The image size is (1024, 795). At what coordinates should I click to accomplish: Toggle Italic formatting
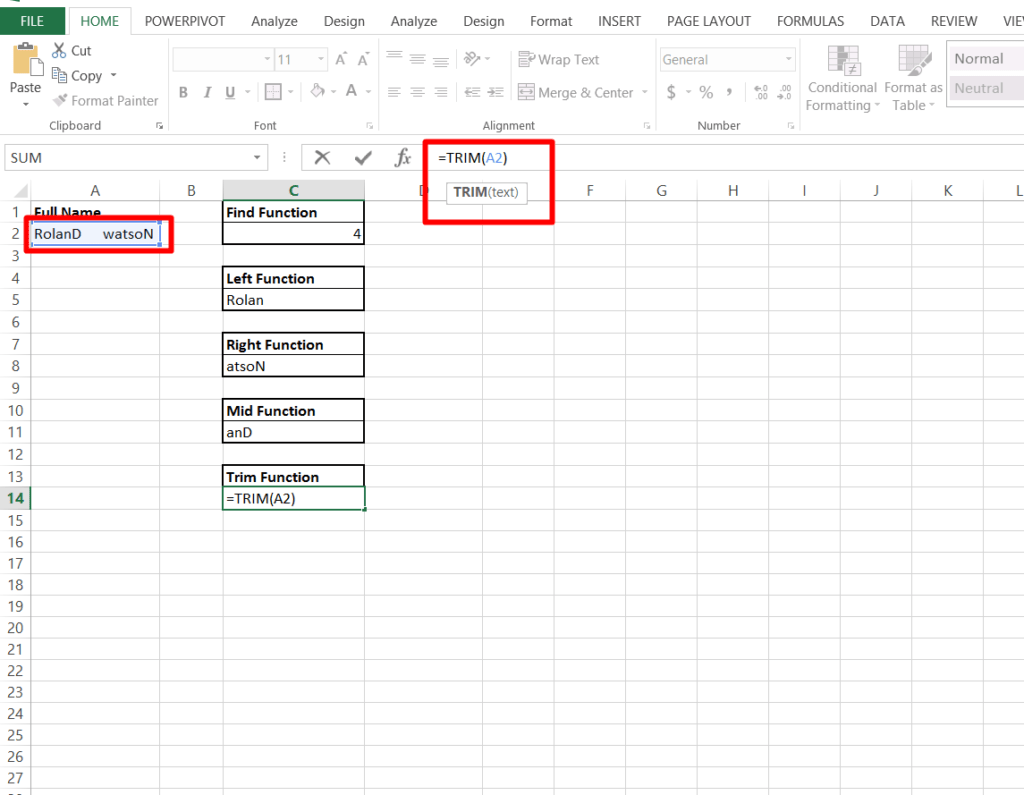click(x=207, y=92)
